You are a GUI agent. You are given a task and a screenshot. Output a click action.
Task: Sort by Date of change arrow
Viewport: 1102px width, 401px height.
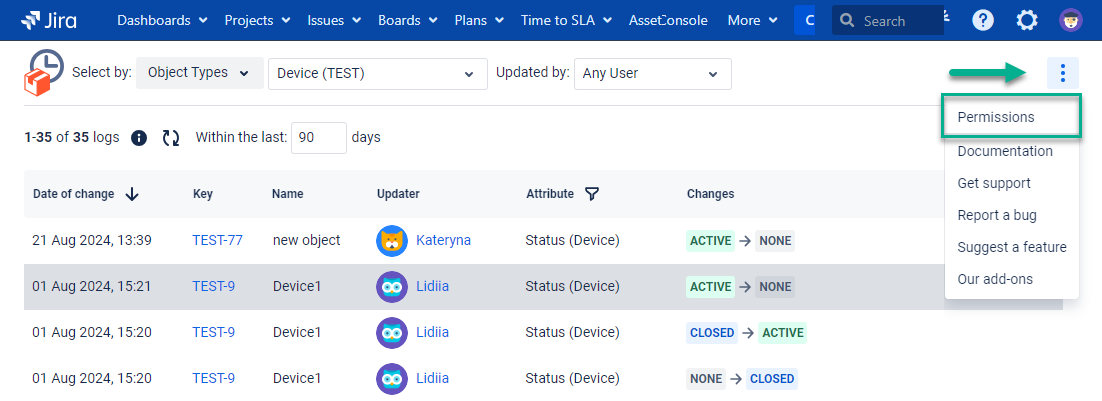coord(132,194)
